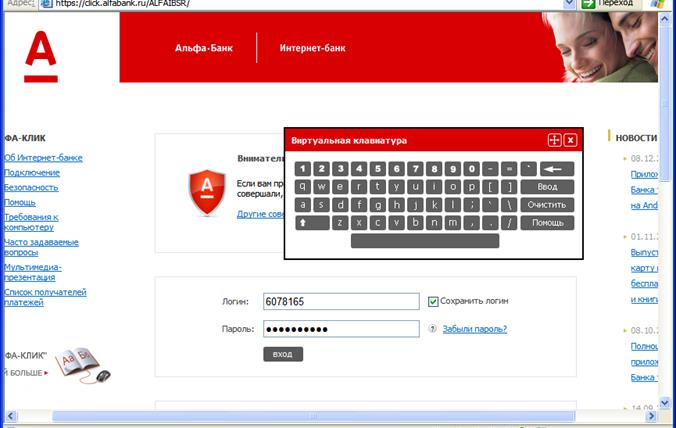Click the Очистить key on virtual keyboard
The image size is (676, 428).
[548, 205]
